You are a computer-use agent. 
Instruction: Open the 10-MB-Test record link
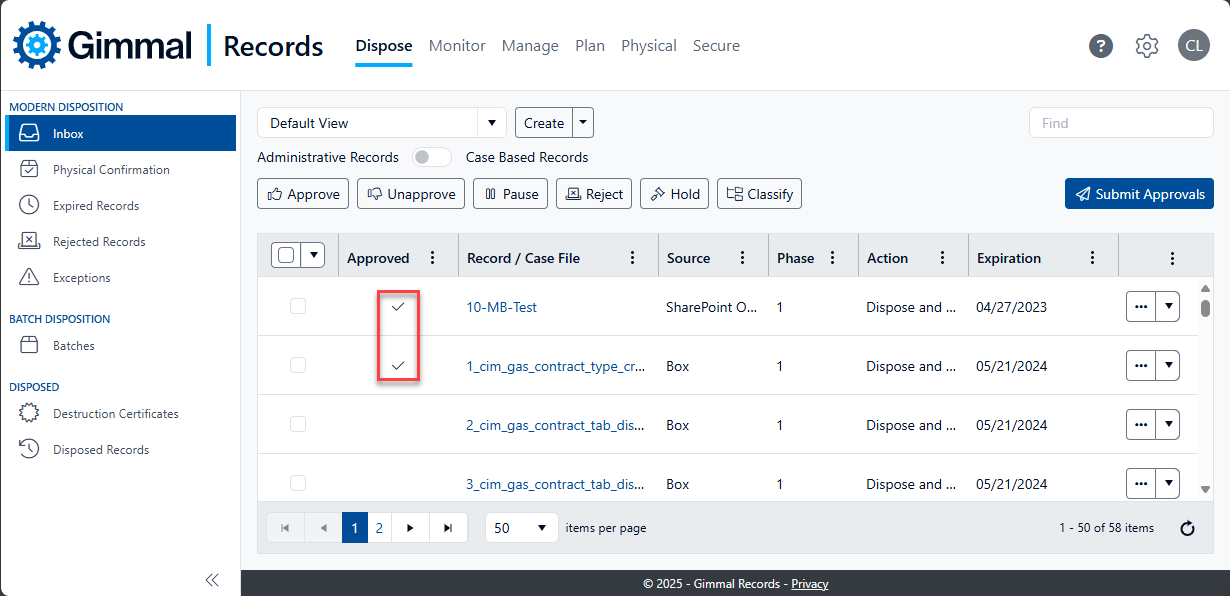pyautogui.click(x=501, y=307)
